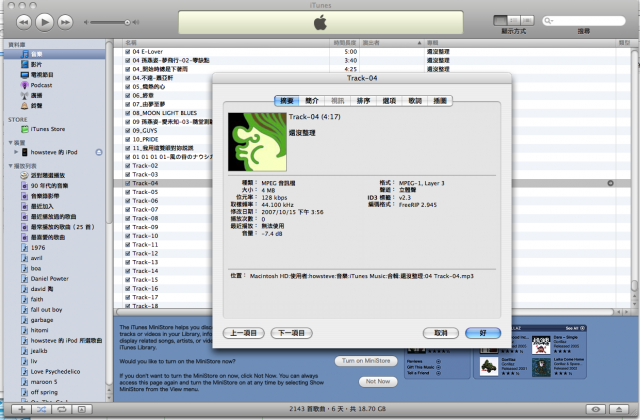Click the high volume speaker icon
Image resolution: width=640 pixels, height=420 pixels.
[x=136, y=22]
